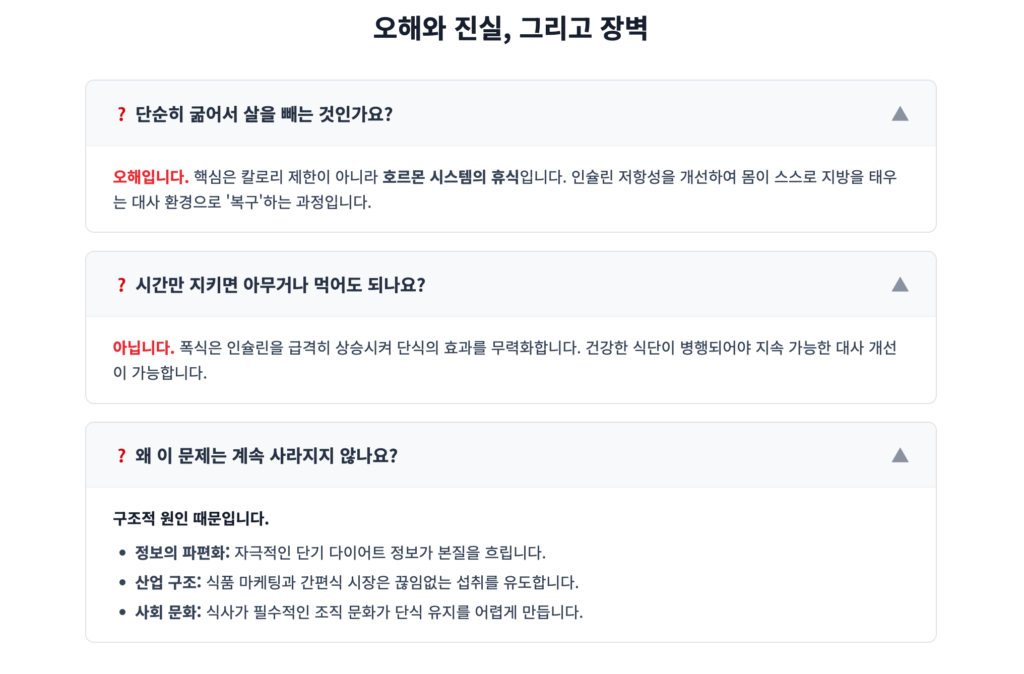Collapse the '시간만 지키면 아무거나 먹어도 되나요?' triangle
Screen dimensions: 1024x674
899,285
